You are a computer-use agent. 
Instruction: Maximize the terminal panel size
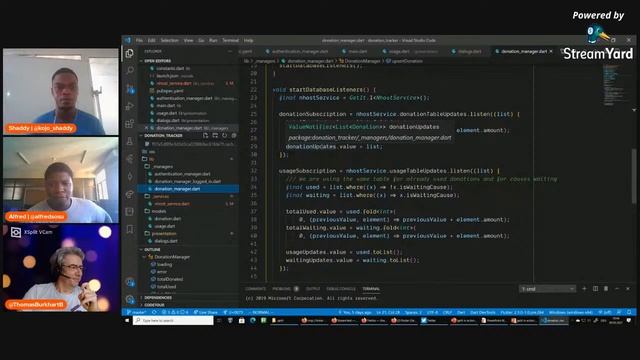coord(617,289)
